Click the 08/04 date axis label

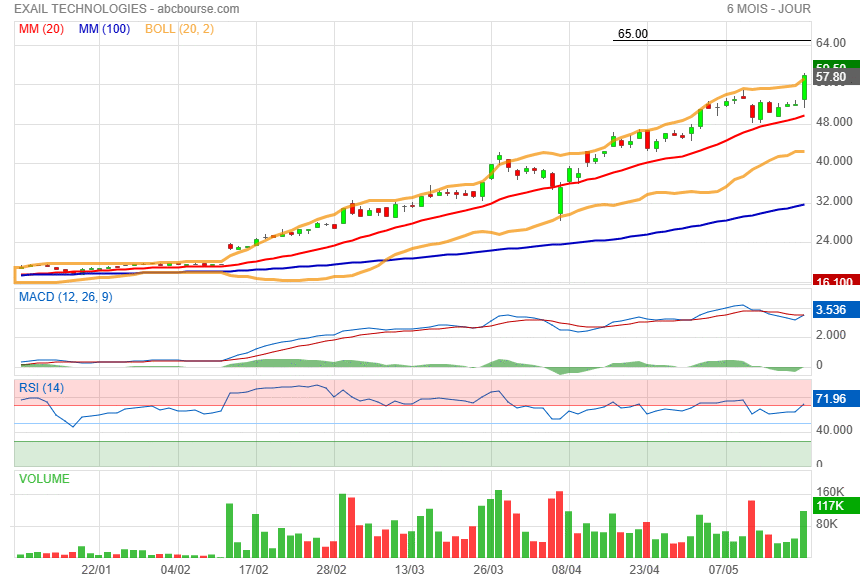click(567, 570)
